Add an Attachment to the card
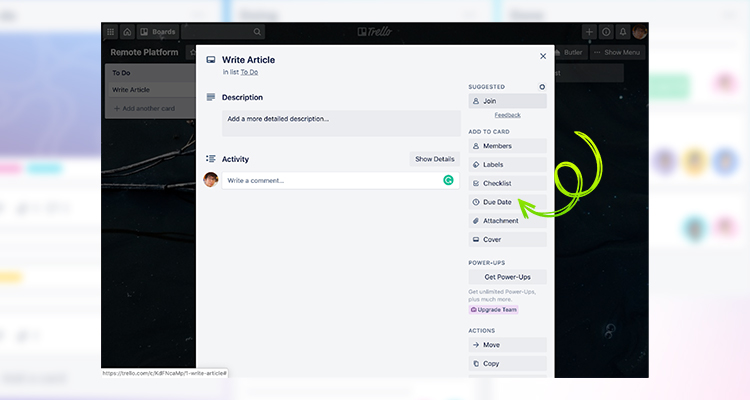This screenshot has height=400, width=750. [x=507, y=221]
